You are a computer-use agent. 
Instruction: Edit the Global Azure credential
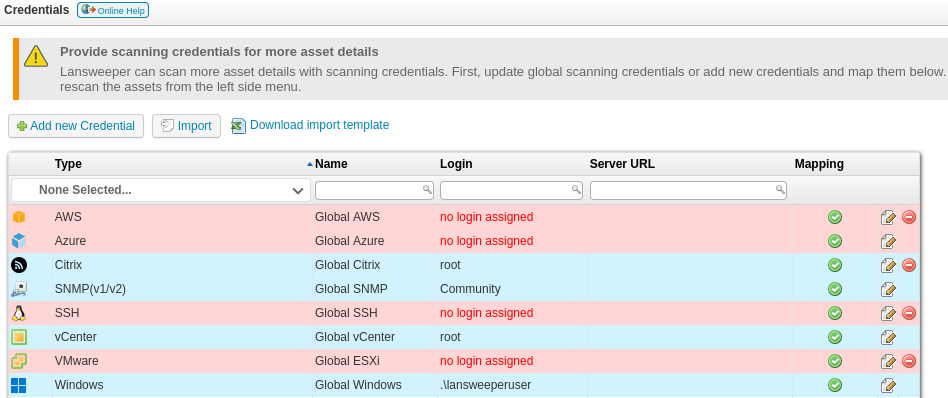point(888,241)
